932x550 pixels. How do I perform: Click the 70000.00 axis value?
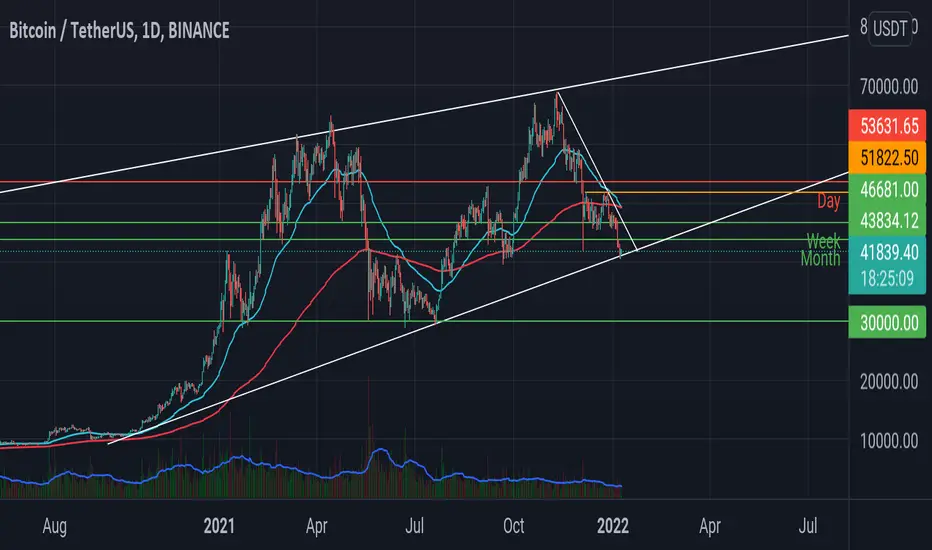pyautogui.click(x=889, y=87)
